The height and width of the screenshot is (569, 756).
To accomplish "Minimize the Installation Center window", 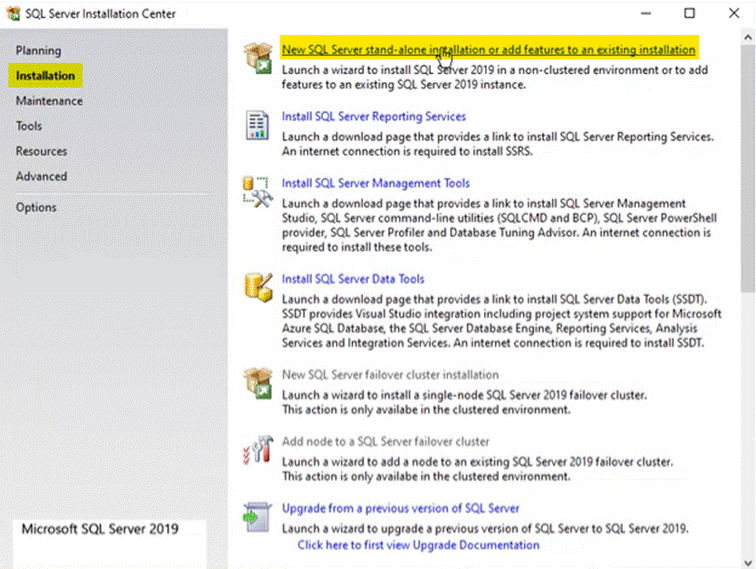I will pyautogui.click(x=646, y=14).
